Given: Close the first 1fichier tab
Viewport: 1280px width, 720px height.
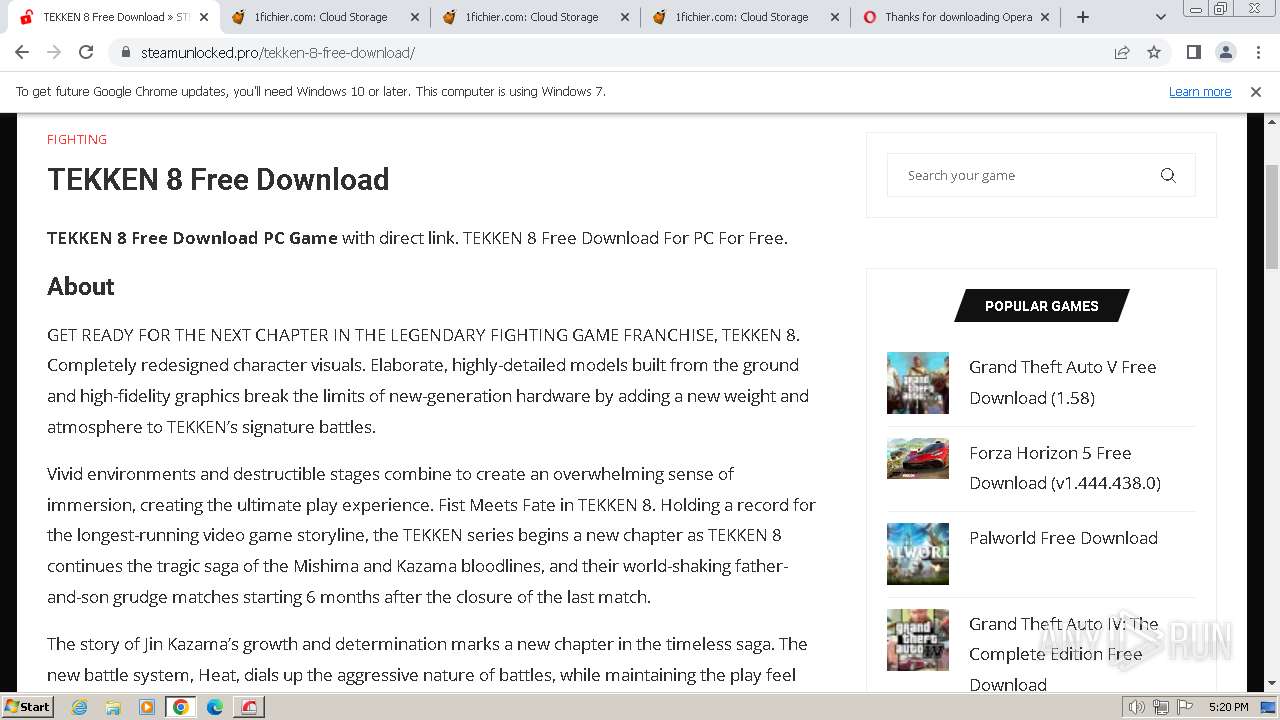Looking at the screenshot, I should pos(414,17).
